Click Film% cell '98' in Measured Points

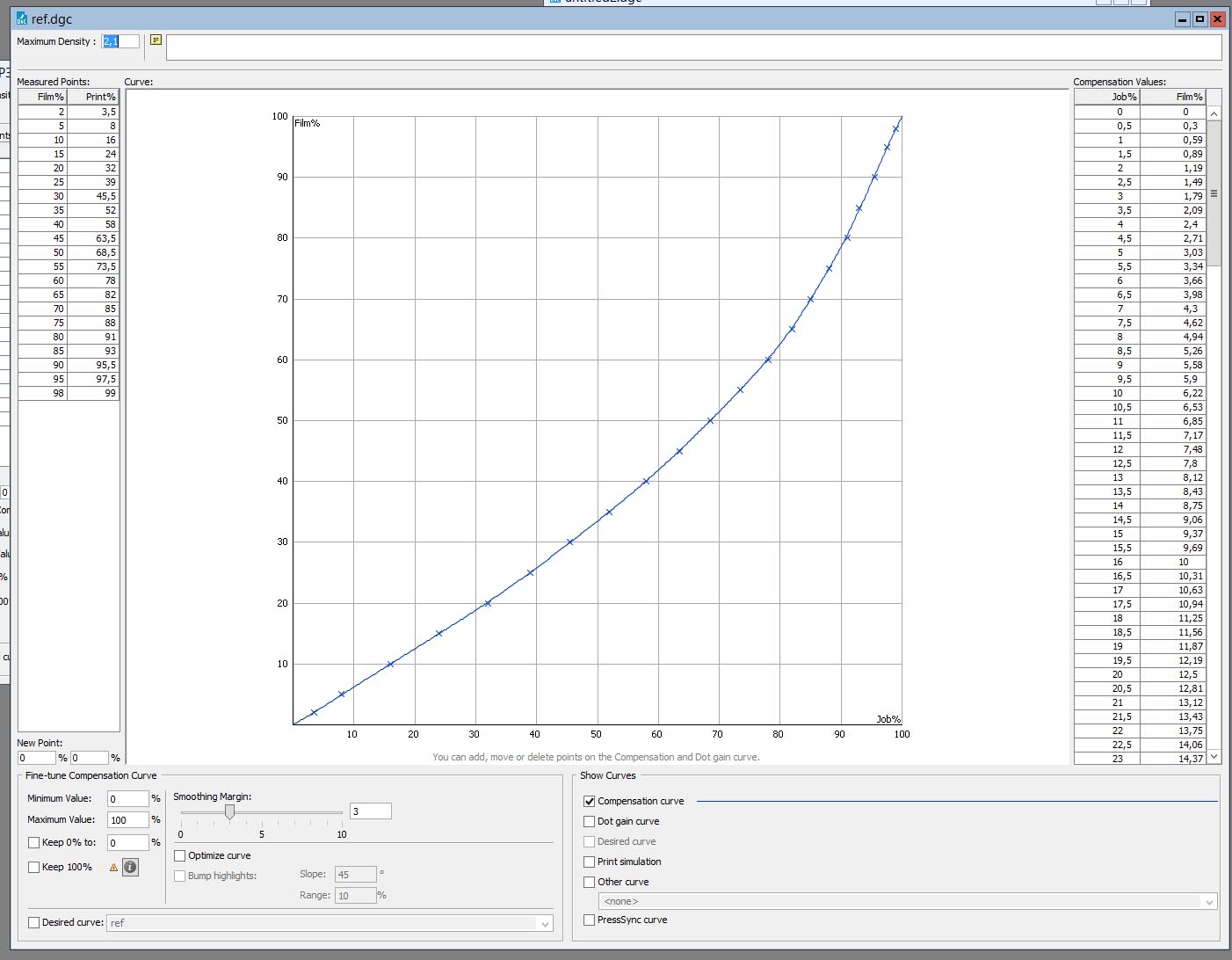click(43, 393)
